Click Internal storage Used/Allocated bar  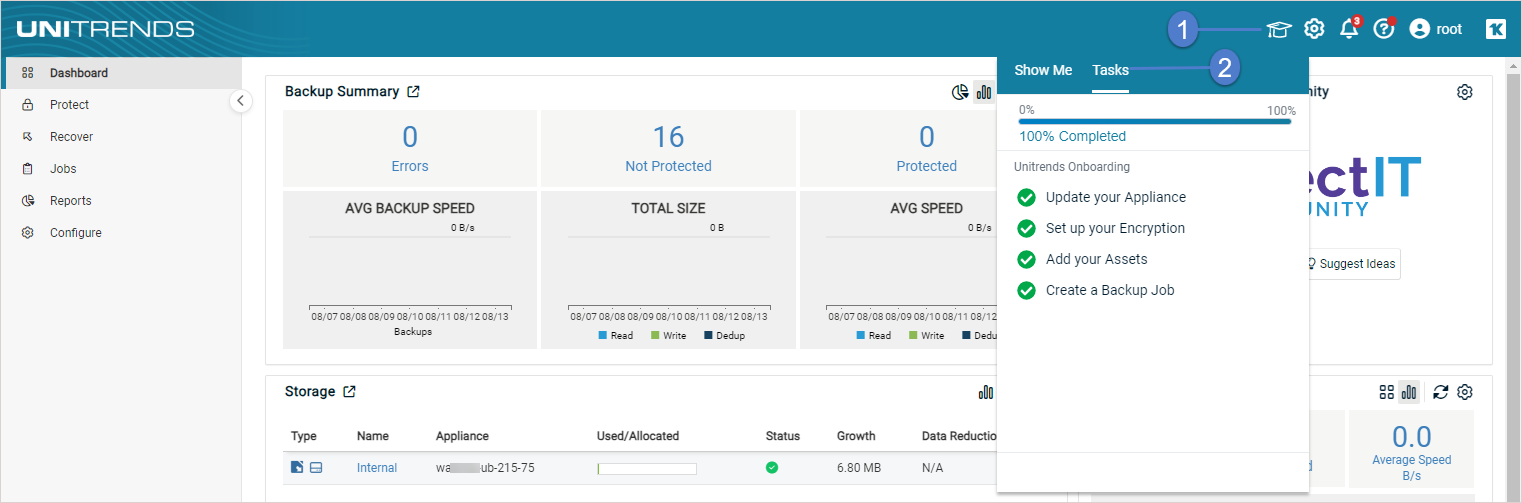pyautogui.click(x=647, y=468)
